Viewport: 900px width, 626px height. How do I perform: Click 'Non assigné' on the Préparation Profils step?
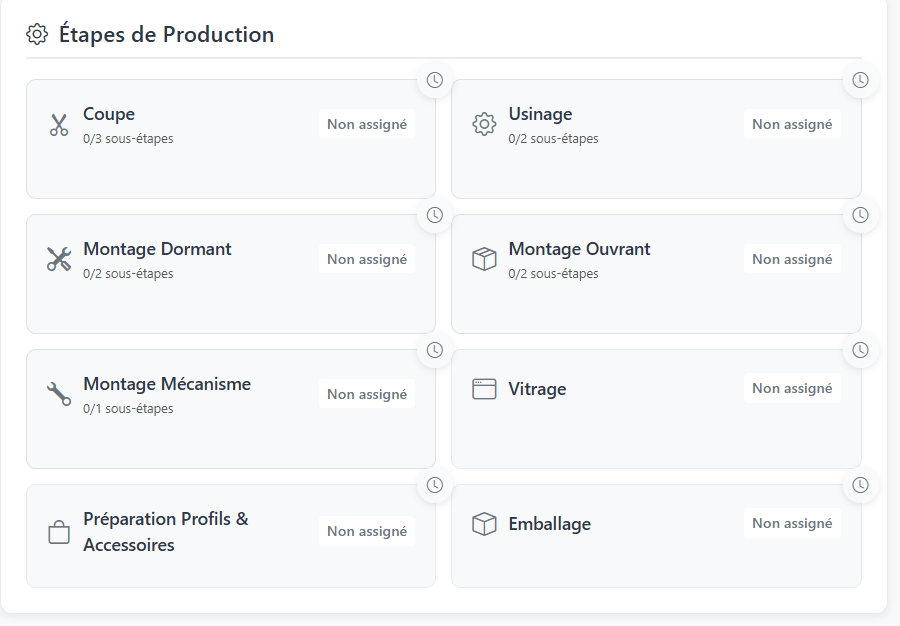pos(367,531)
